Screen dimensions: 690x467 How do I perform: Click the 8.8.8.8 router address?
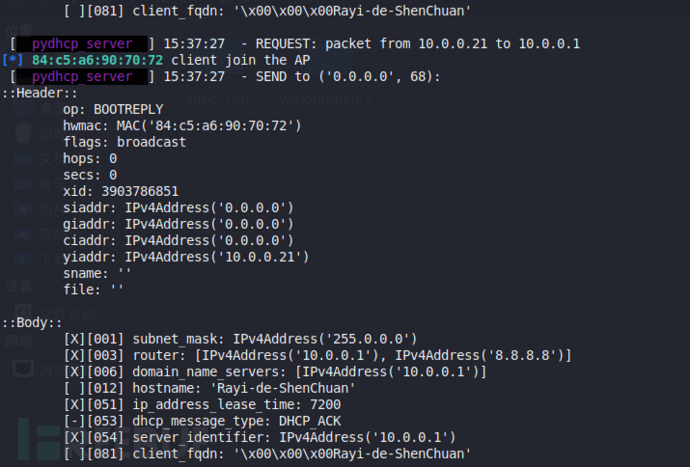coord(523,355)
